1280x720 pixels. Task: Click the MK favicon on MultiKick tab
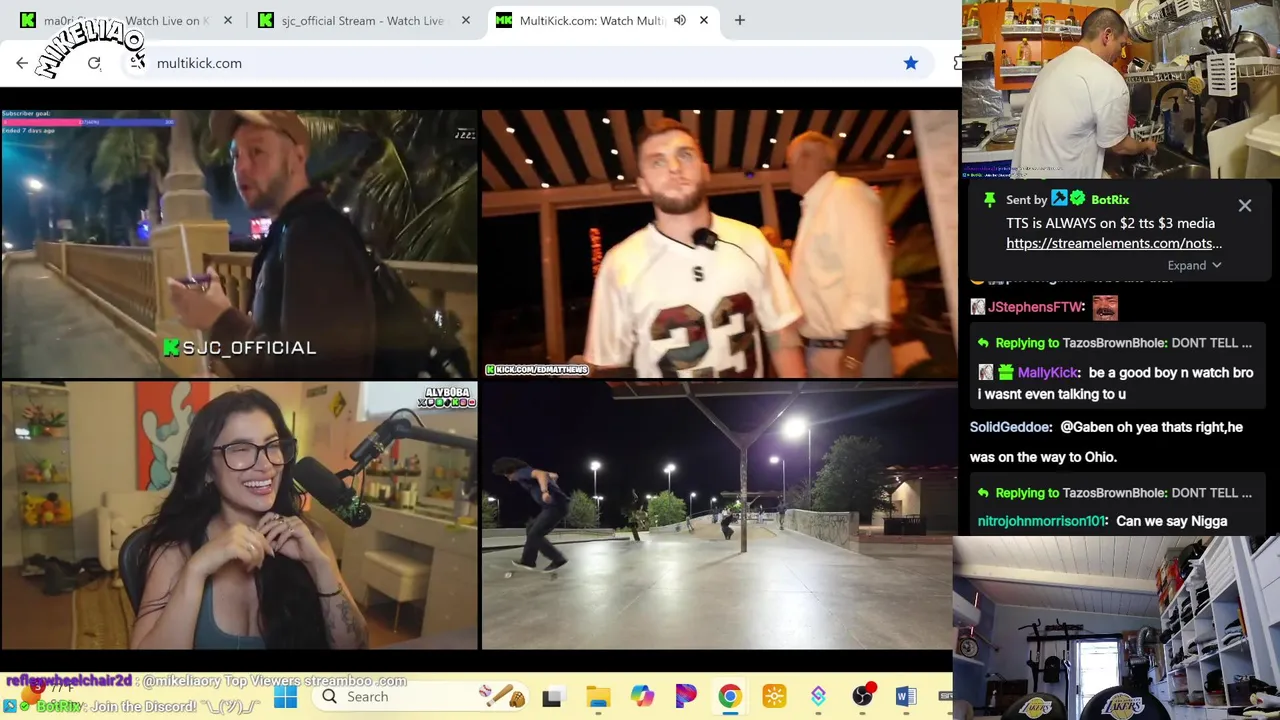coord(504,20)
